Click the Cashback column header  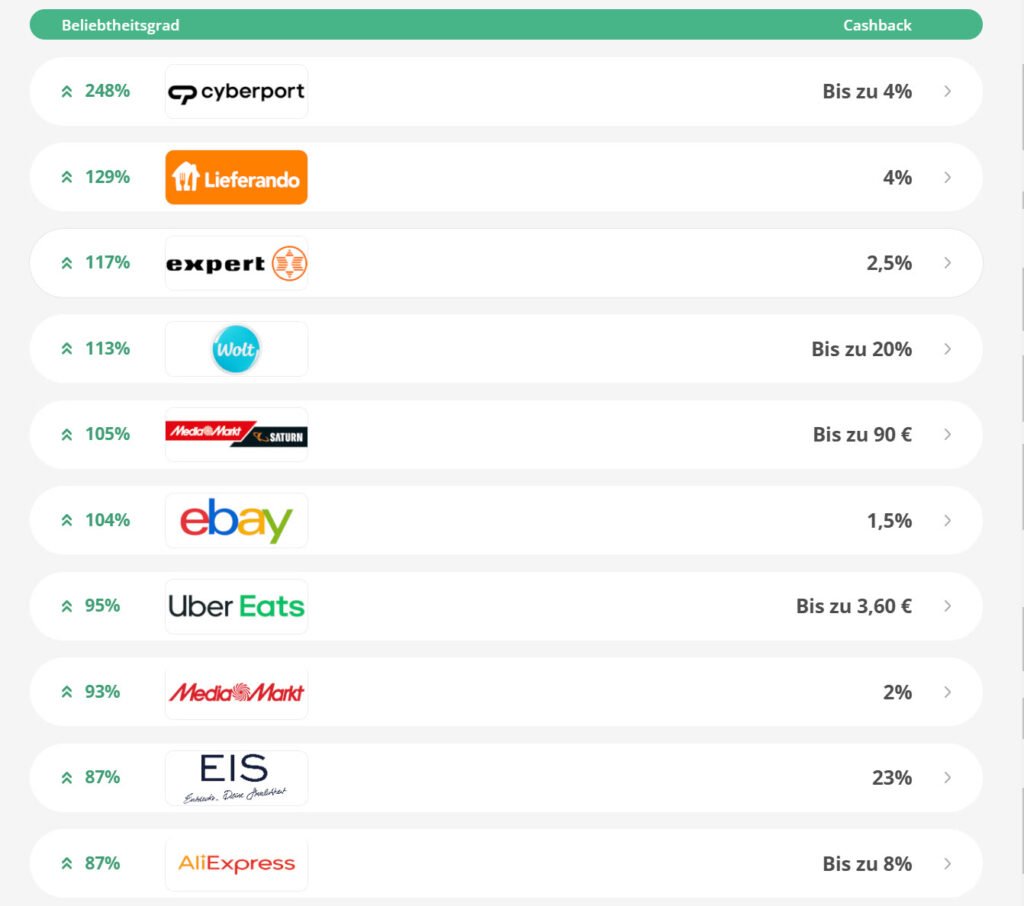[877, 25]
